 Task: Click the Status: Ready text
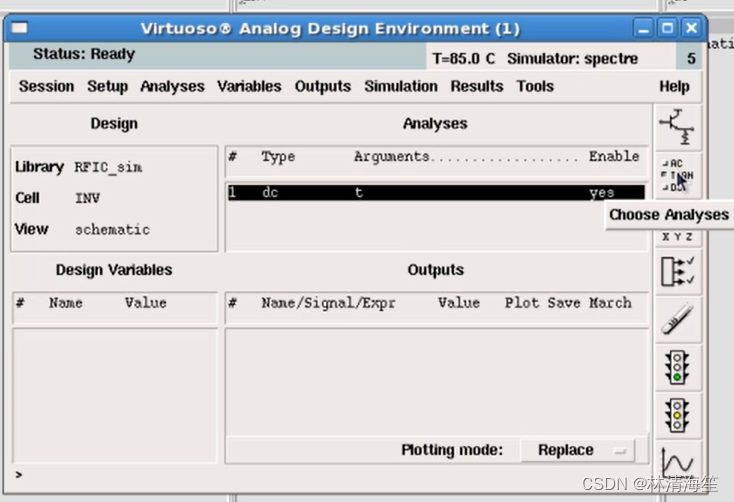(84, 54)
